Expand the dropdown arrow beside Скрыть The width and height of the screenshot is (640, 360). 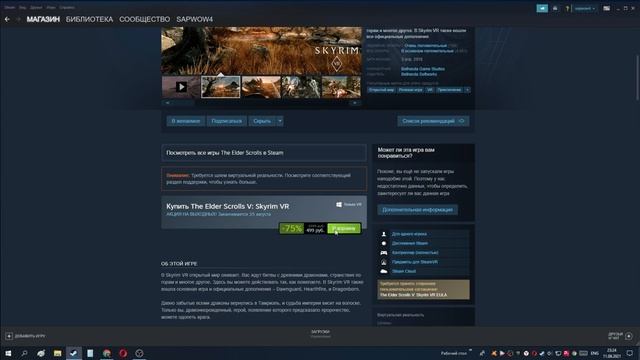(x=280, y=121)
